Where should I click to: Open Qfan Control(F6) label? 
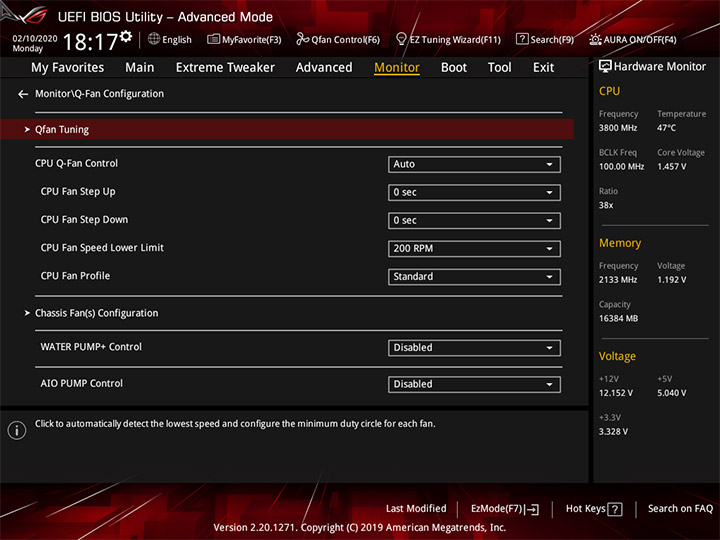click(345, 40)
